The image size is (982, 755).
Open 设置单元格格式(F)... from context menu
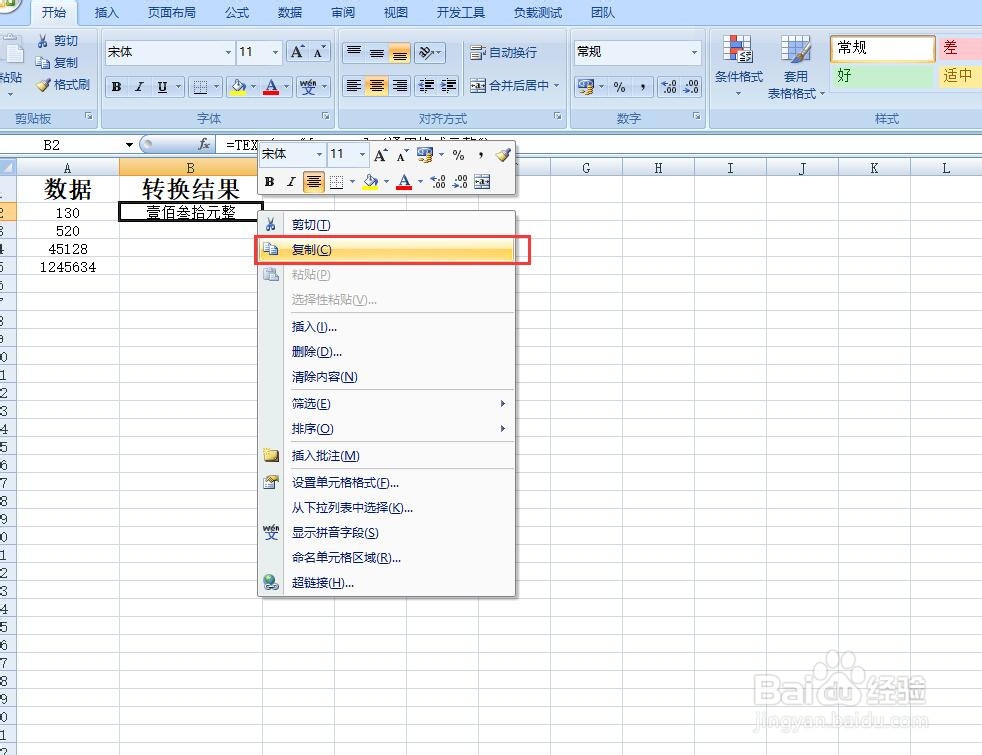click(x=386, y=483)
